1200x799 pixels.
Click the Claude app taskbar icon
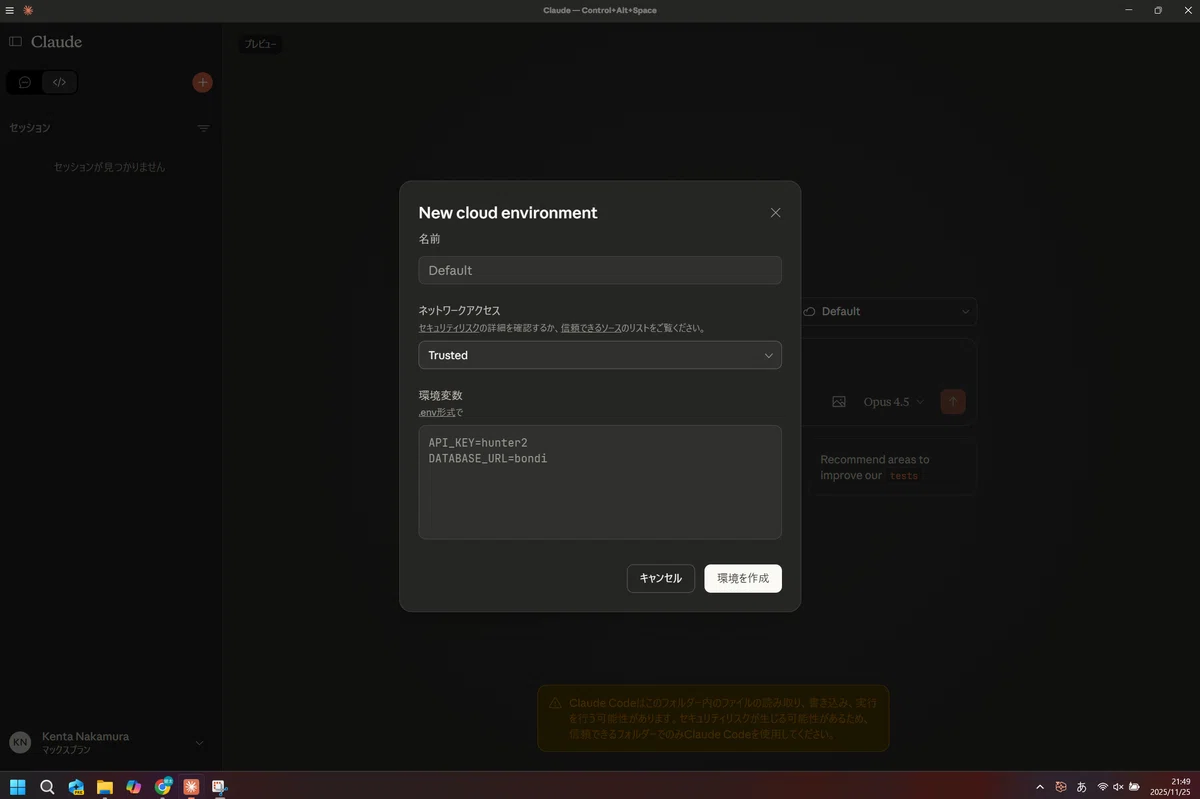click(x=191, y=786)
